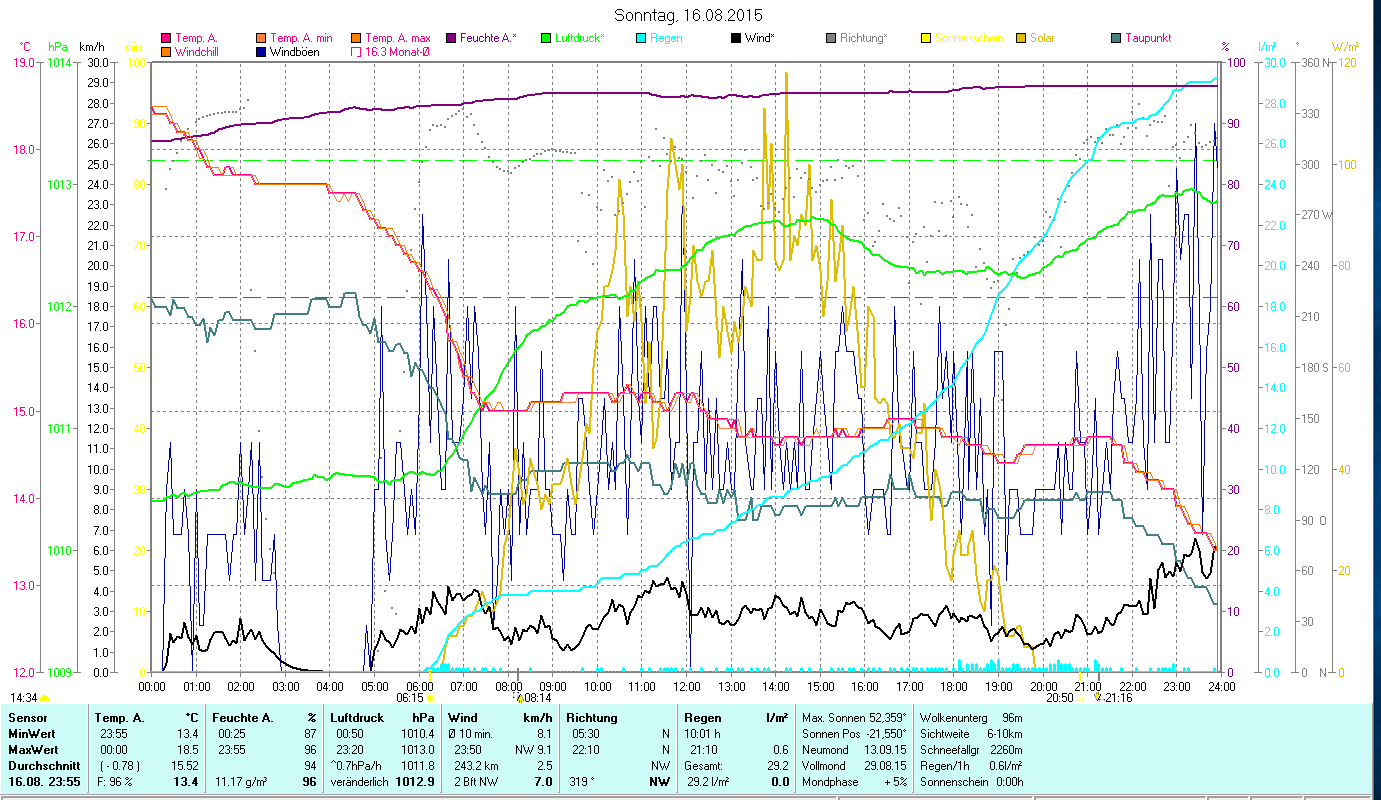Image resolution: width=1381 pixels, height=800 pixels.
Task: Click the Sichtweite 6-10km entry
Action: click(x=971, y=734)
